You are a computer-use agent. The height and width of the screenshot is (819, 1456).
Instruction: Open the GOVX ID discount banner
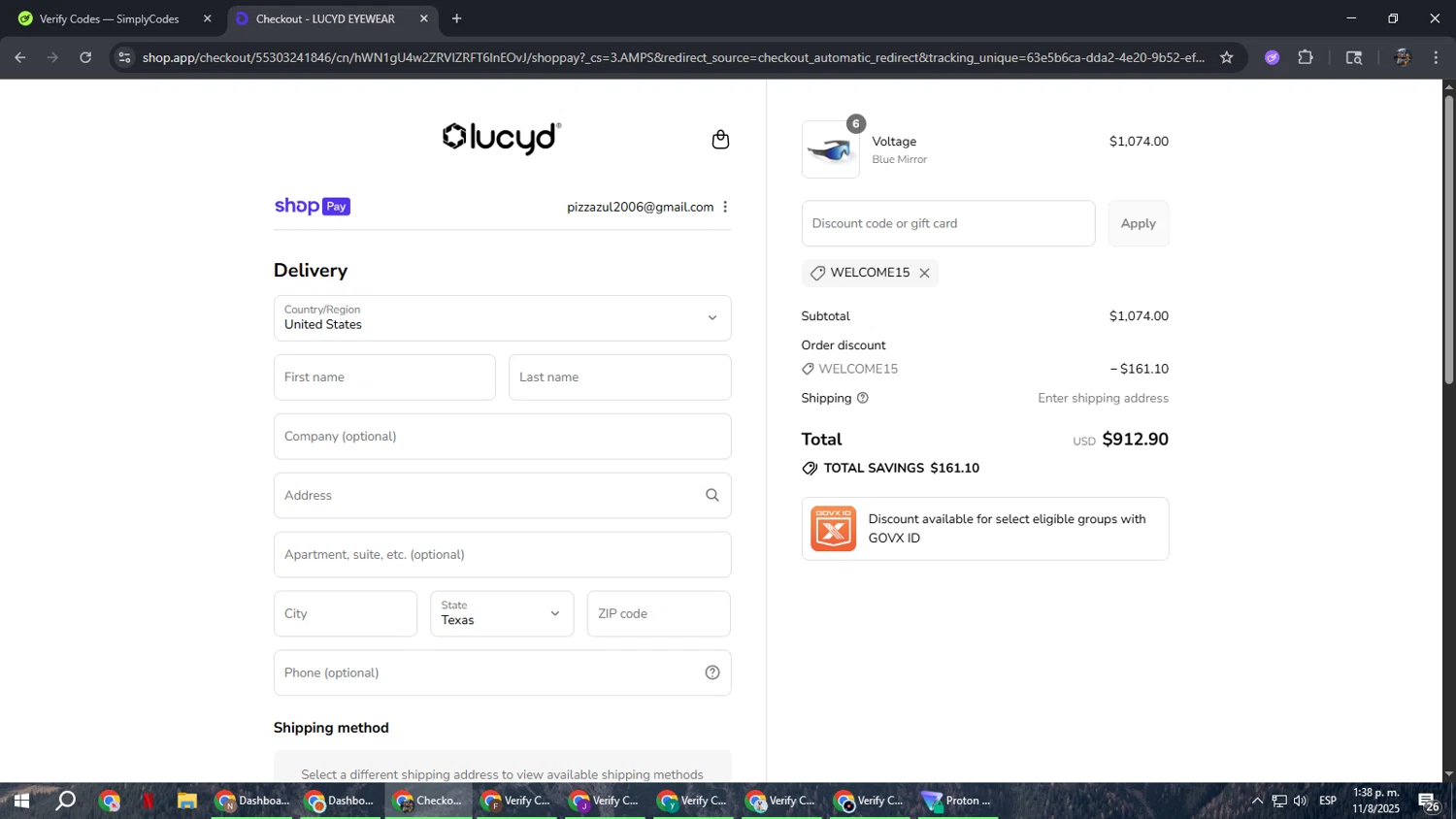pos(985,529)
